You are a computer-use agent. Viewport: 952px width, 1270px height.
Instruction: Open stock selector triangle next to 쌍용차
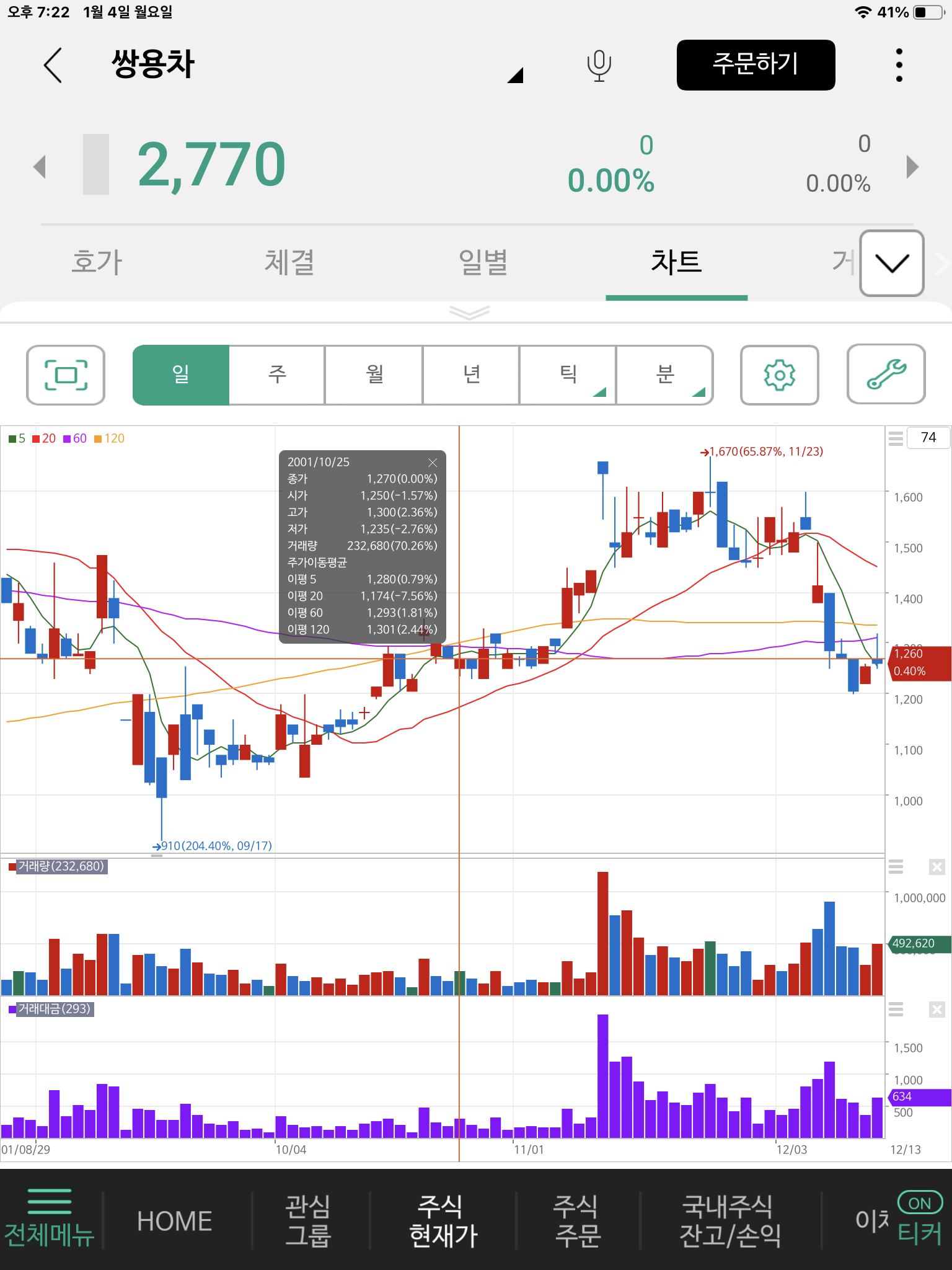[x=516, y=75]
